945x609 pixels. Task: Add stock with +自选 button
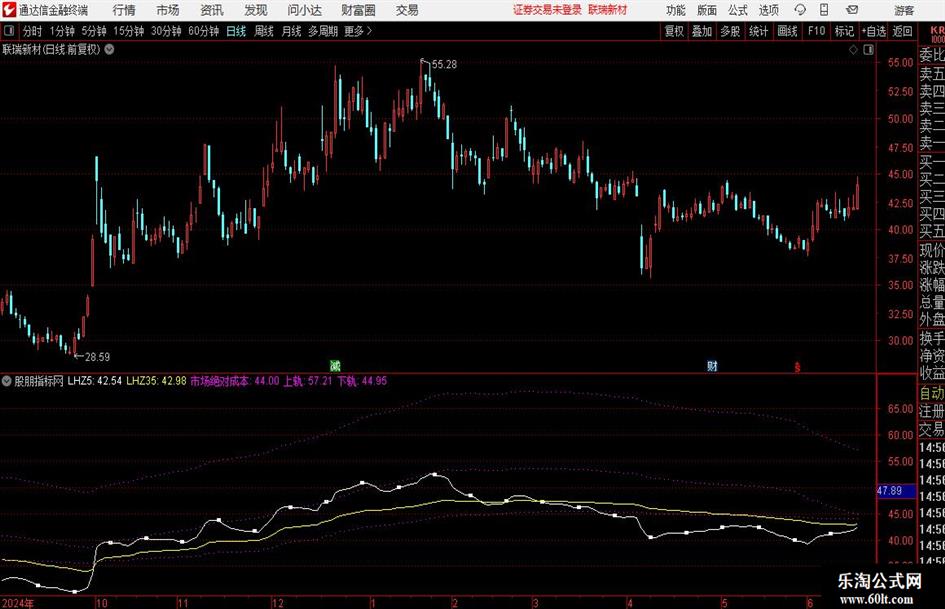click(x=874, y=31)
